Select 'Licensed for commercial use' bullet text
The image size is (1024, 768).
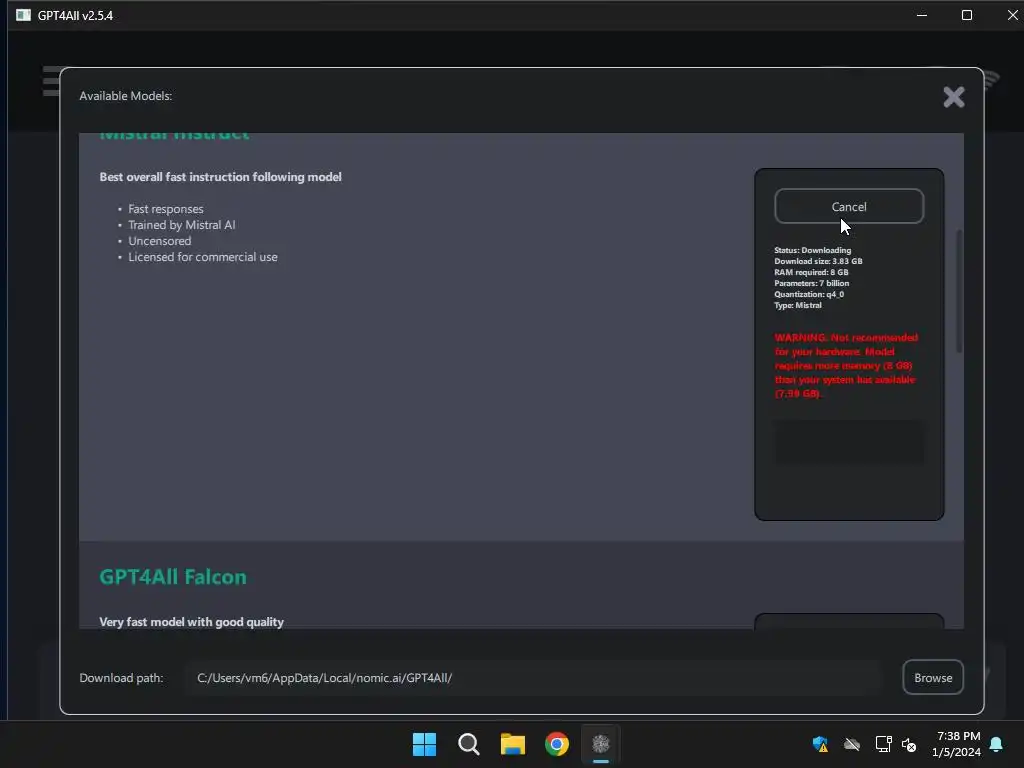coord(202,257)
